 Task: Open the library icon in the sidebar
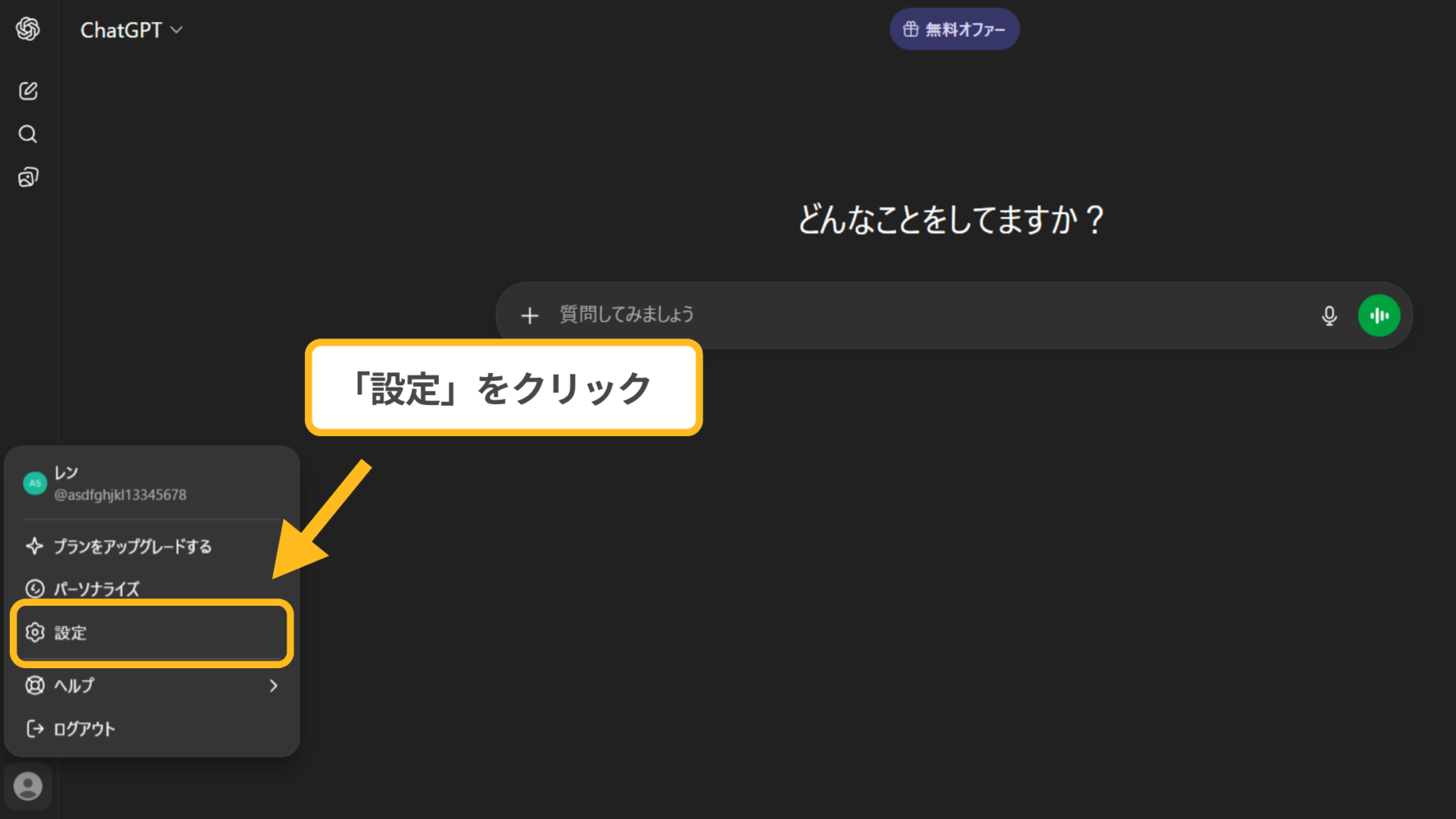tap(27, 176)
